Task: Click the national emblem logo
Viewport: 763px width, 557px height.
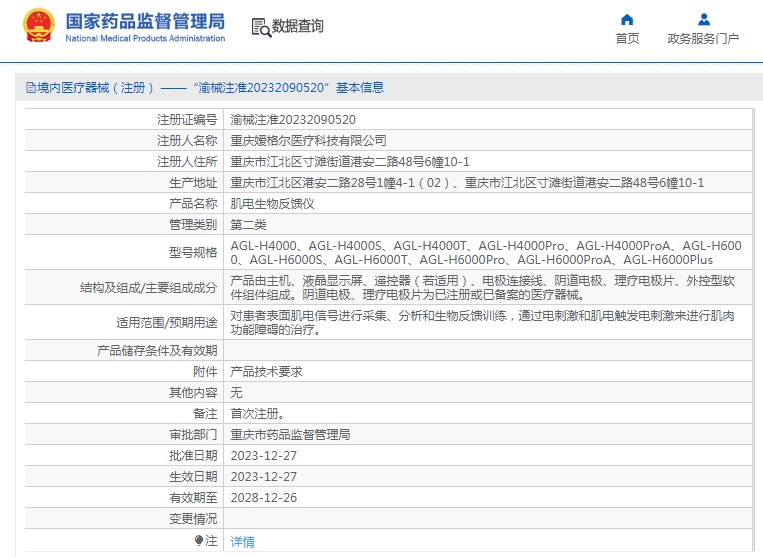Action: point(39,27)
